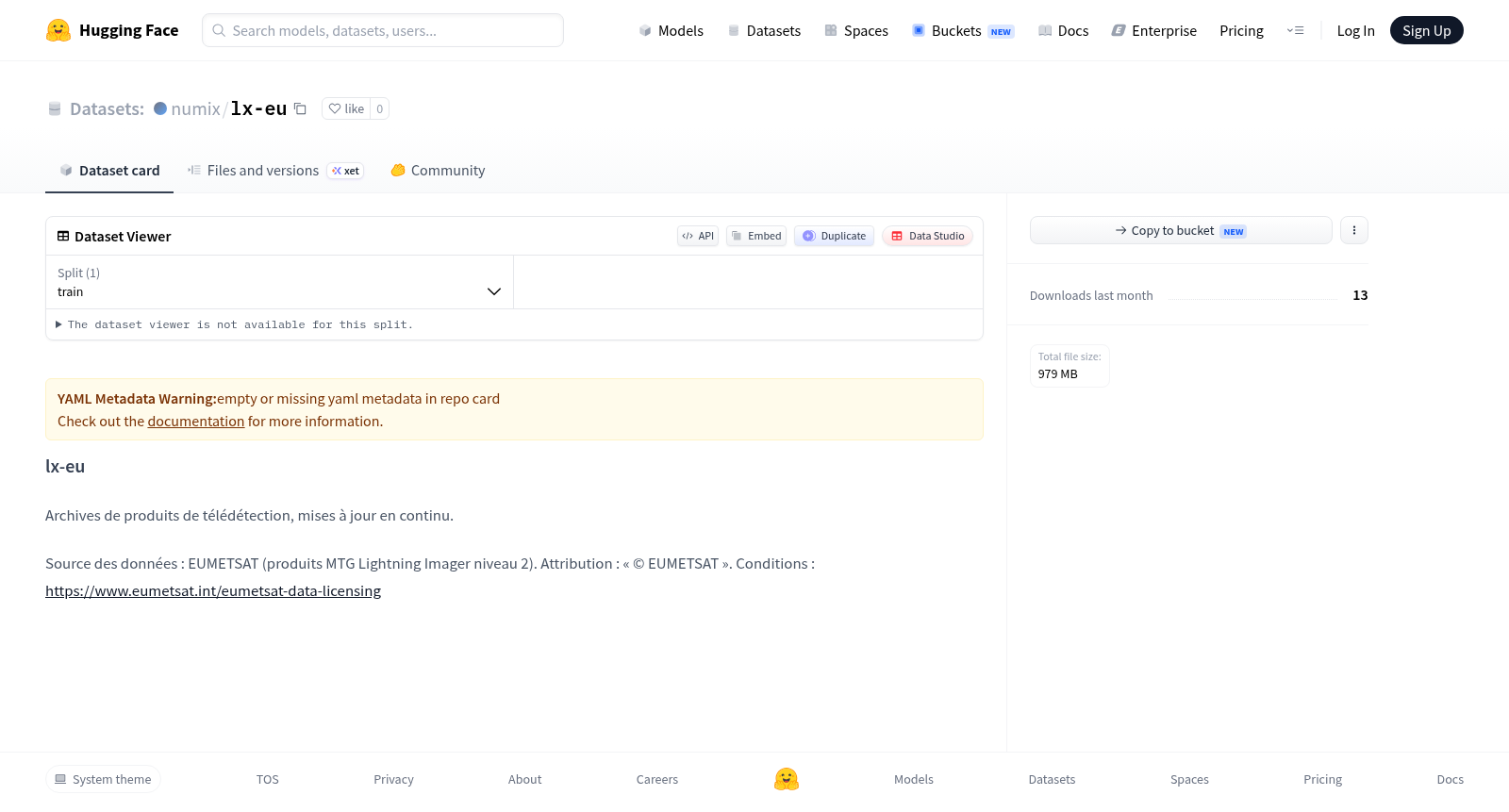Image resolution: width=1509 pixels, height=812 pixels.
Task: Open the like count showing 0
Action: click(380, 108)
